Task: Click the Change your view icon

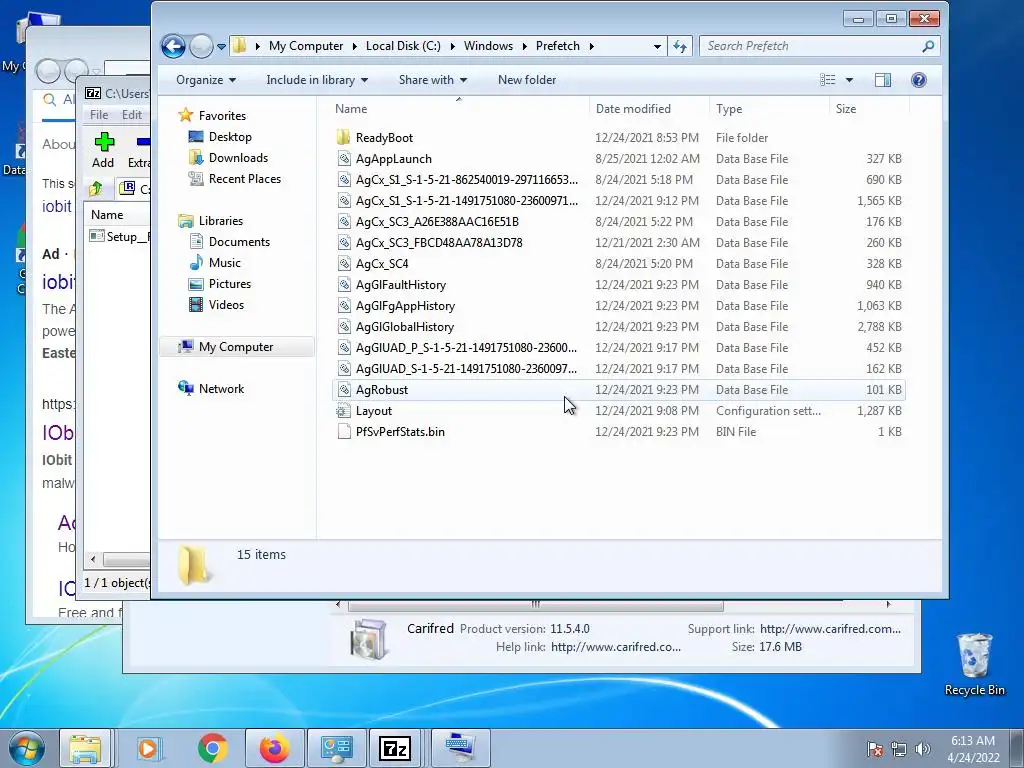Action: 827,80
